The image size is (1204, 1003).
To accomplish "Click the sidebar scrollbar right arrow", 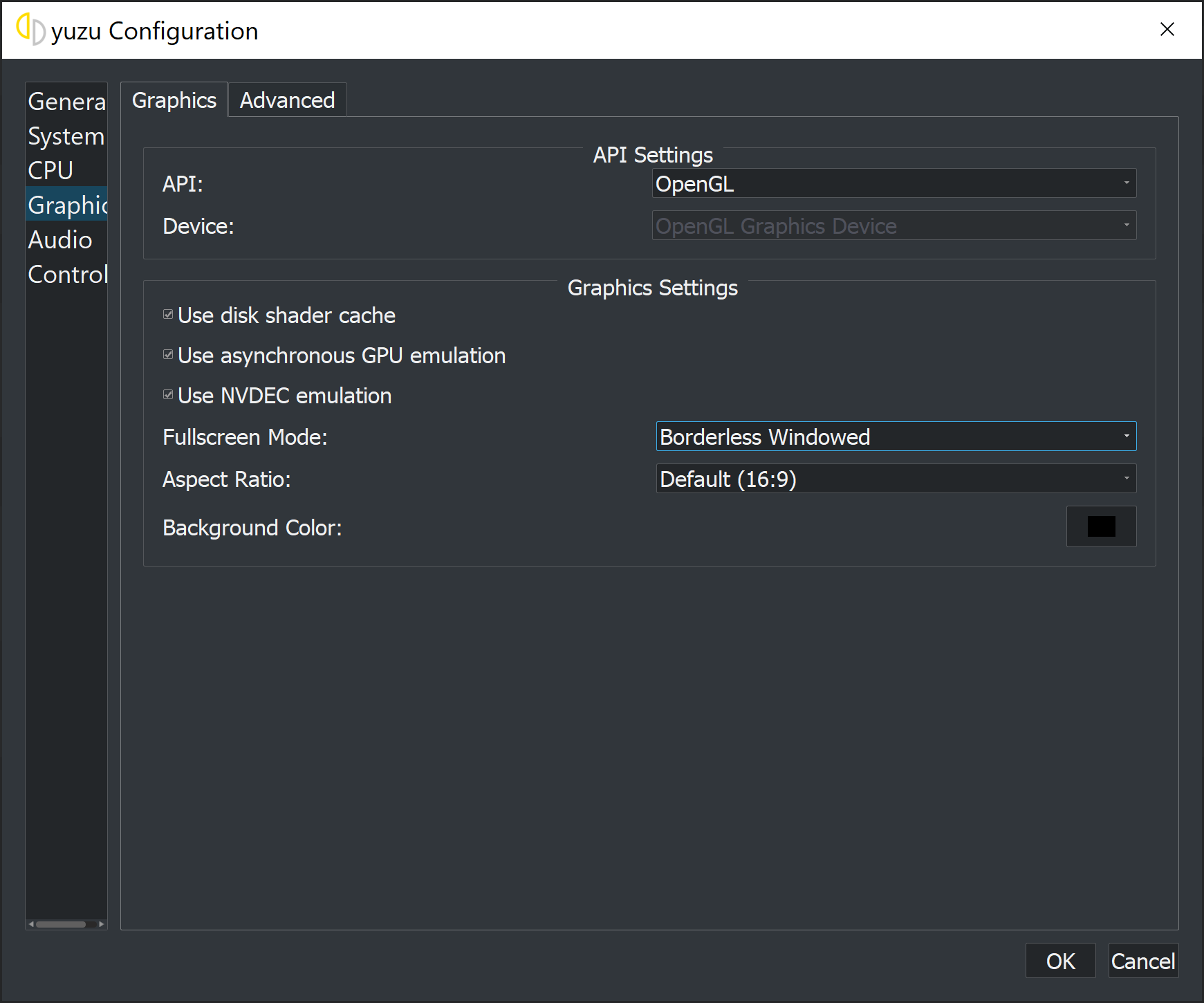I will [102, 924].
